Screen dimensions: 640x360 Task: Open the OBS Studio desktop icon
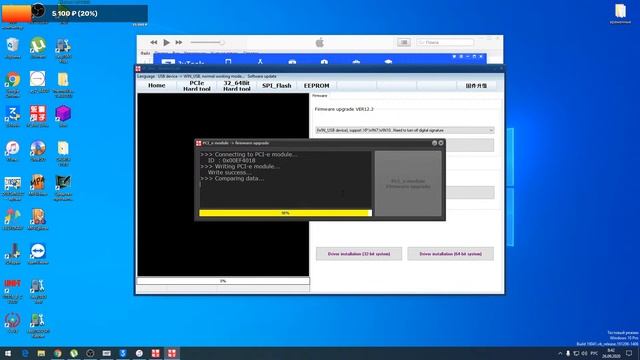tap(38, 10)
